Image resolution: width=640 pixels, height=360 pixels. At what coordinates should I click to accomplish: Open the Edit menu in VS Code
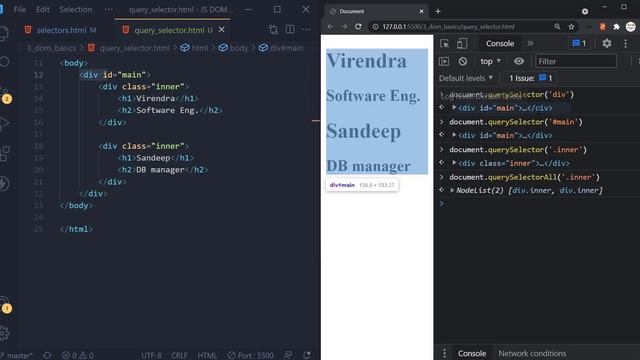coord(42,9)
